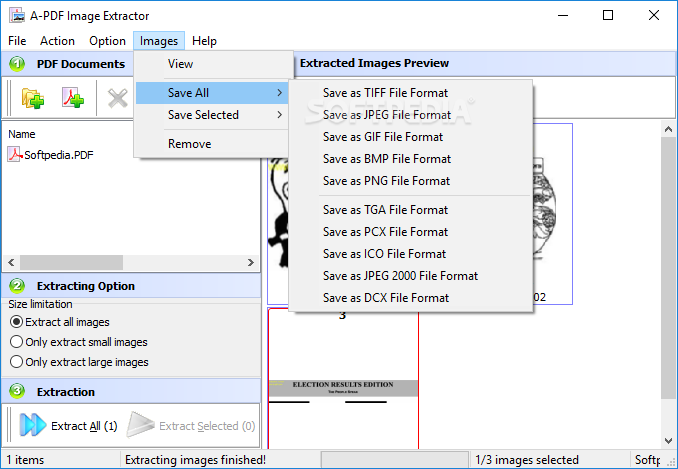Click the green number 2 step icon
The image size is (678, 469).
click(17, 286)
